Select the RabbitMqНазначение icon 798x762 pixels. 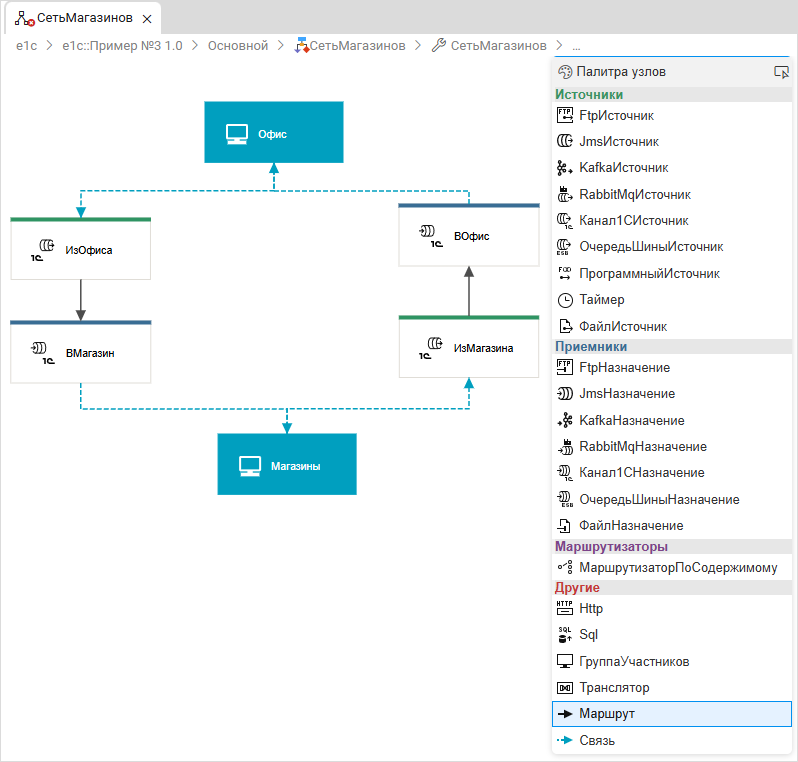click(564, 446)
